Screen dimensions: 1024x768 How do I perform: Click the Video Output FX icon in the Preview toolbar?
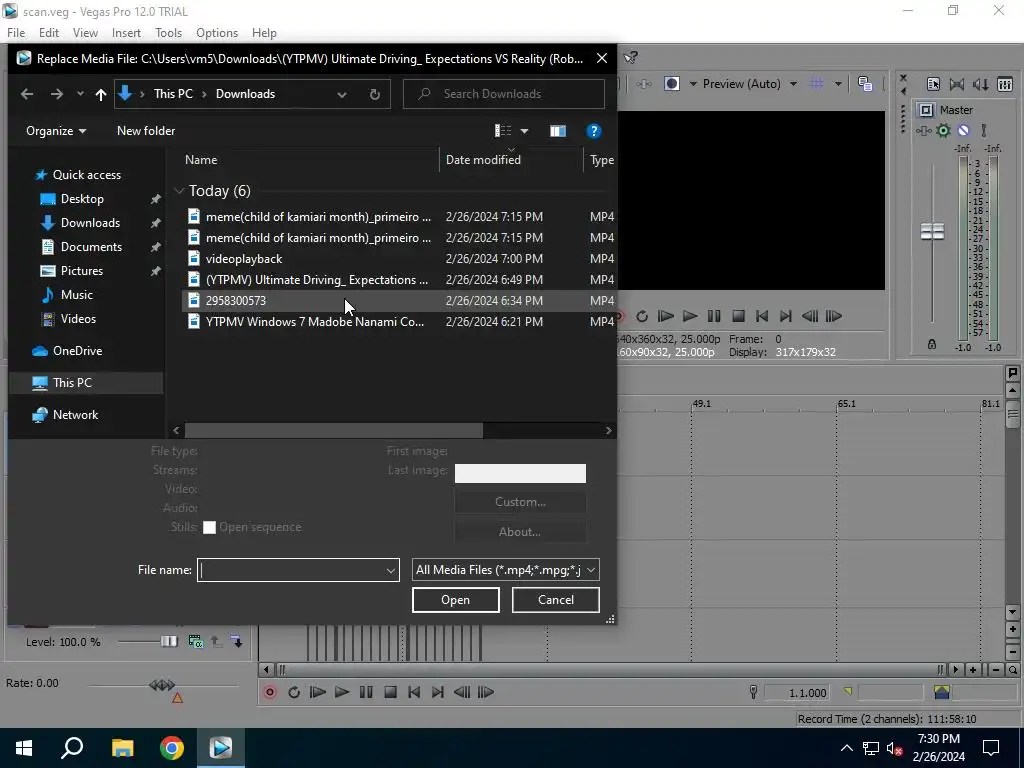pyautogui.click(x=643, y=84)
